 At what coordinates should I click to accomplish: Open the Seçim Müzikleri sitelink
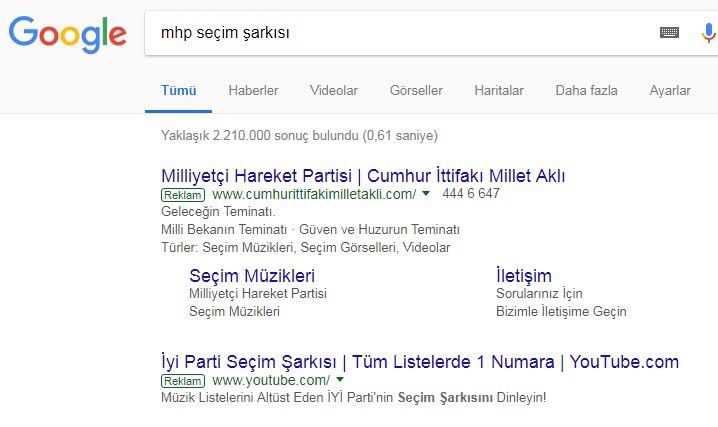pyautogui.click(x=252, y=276)
